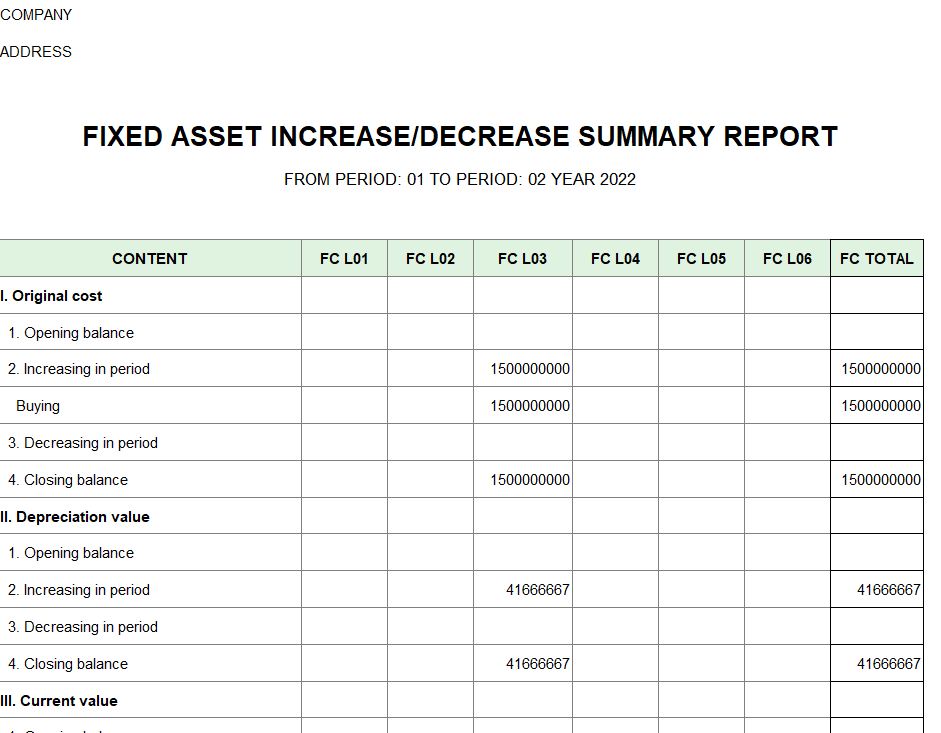
Task: Click the FC L06 column header
Action: click(787, 259)
